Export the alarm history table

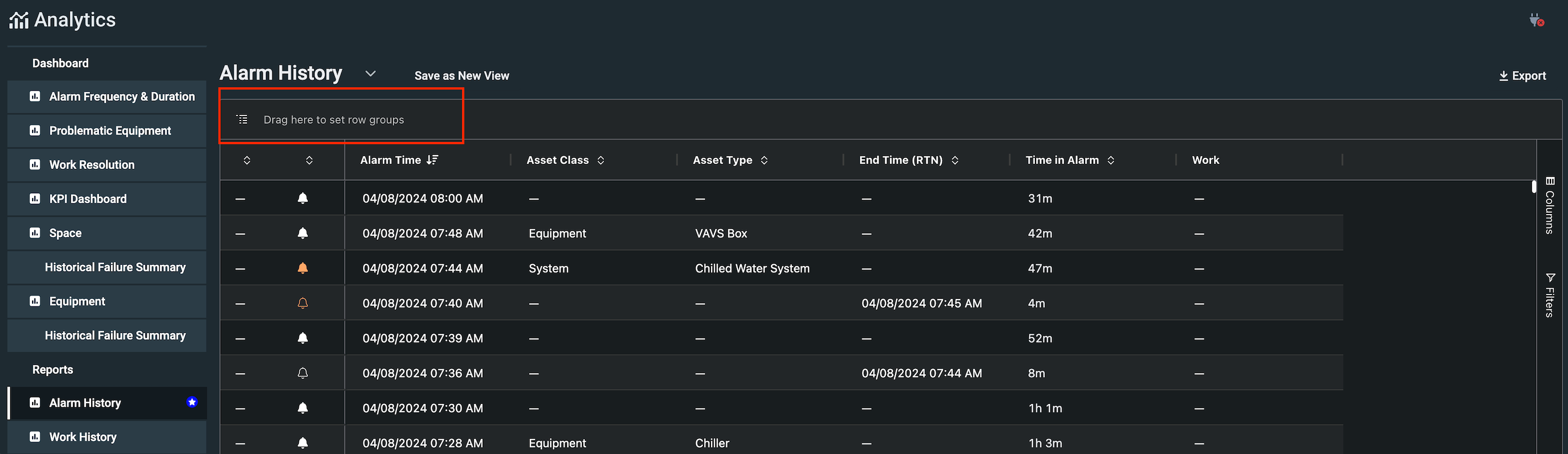click(x=1522, y=75)
